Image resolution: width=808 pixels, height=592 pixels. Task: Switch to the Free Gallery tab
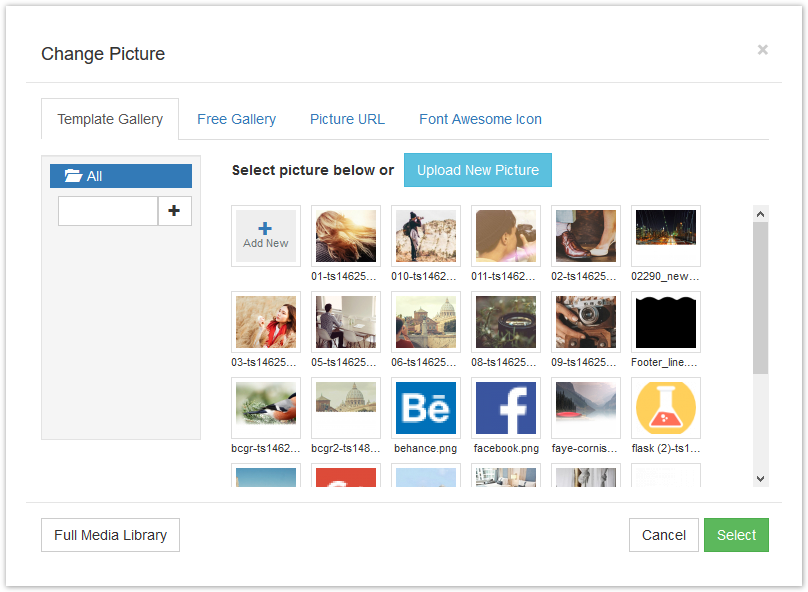coord(236,119)
